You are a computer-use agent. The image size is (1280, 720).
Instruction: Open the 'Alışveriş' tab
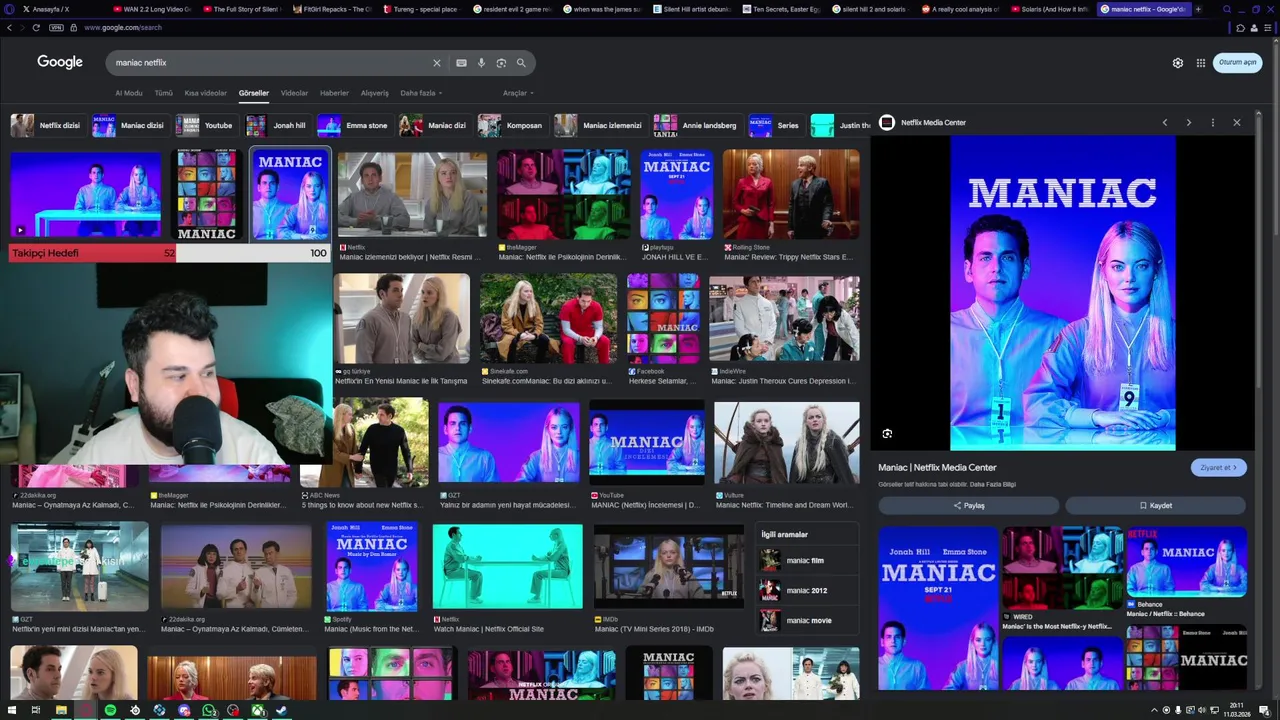click(x=374, y=93)
